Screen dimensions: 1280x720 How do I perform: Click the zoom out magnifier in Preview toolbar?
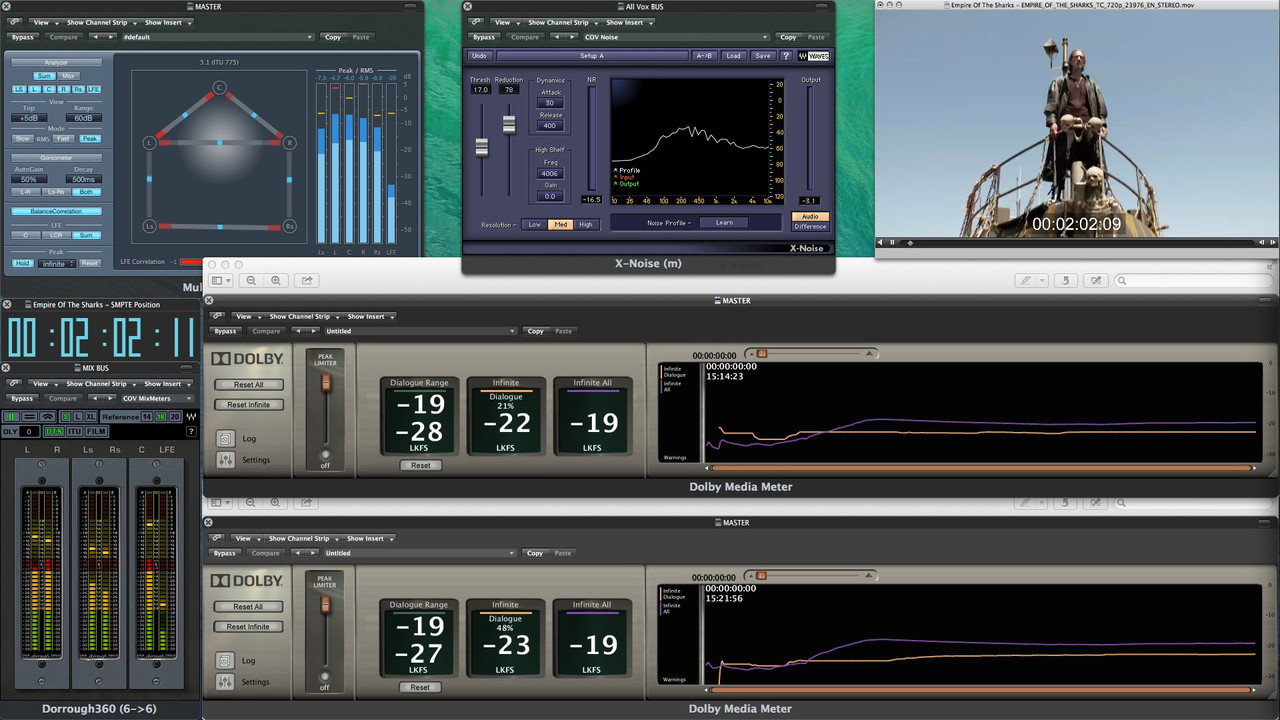pos(251,281)
